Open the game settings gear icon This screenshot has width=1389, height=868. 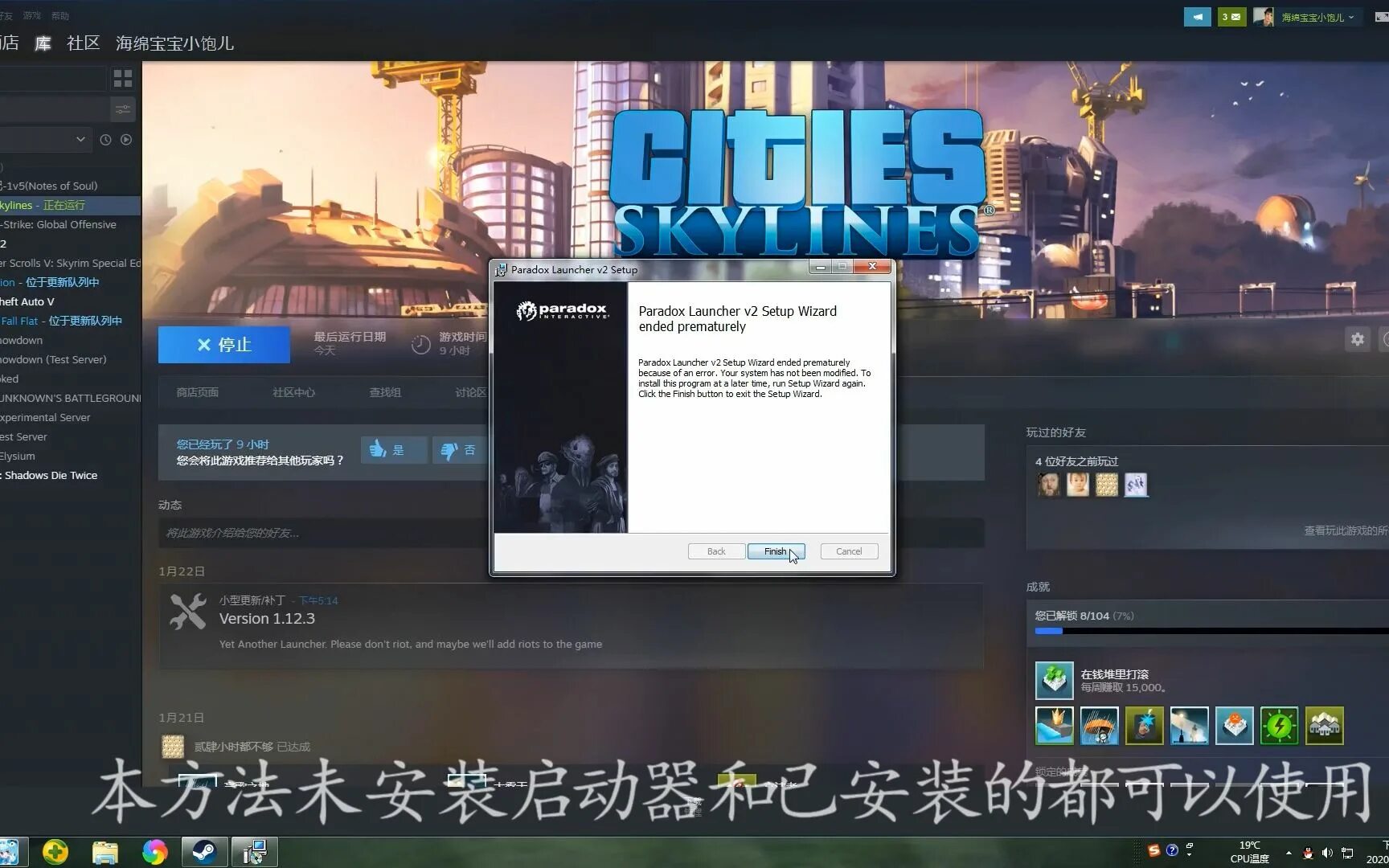tap(1358, 339)
